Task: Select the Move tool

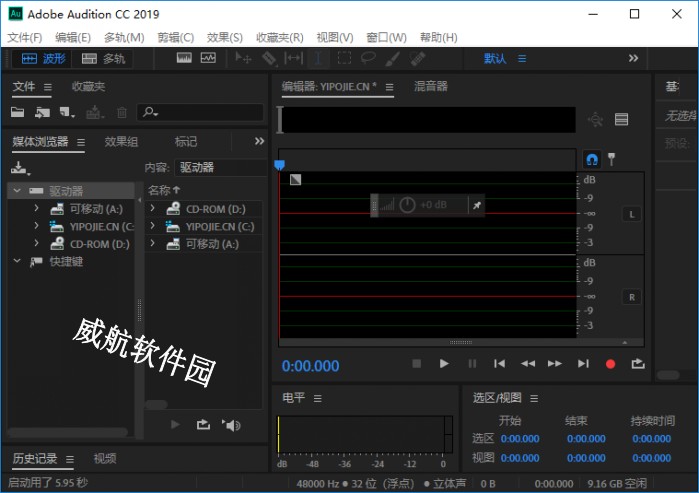Action: pos(243,58)
